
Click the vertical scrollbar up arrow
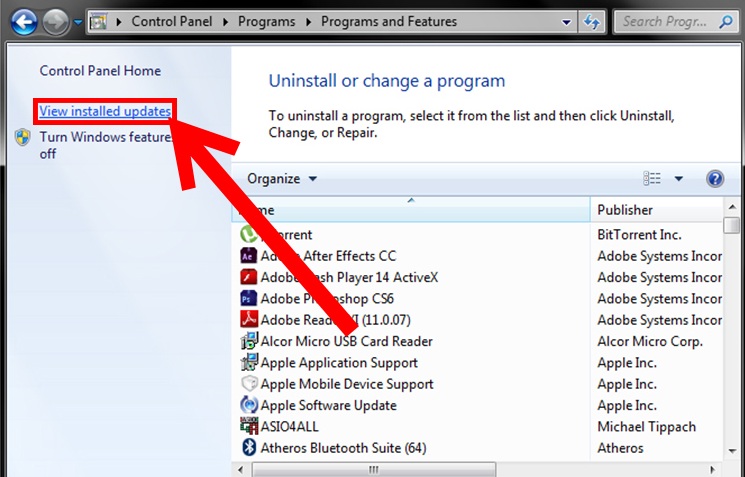pos(732,207)
